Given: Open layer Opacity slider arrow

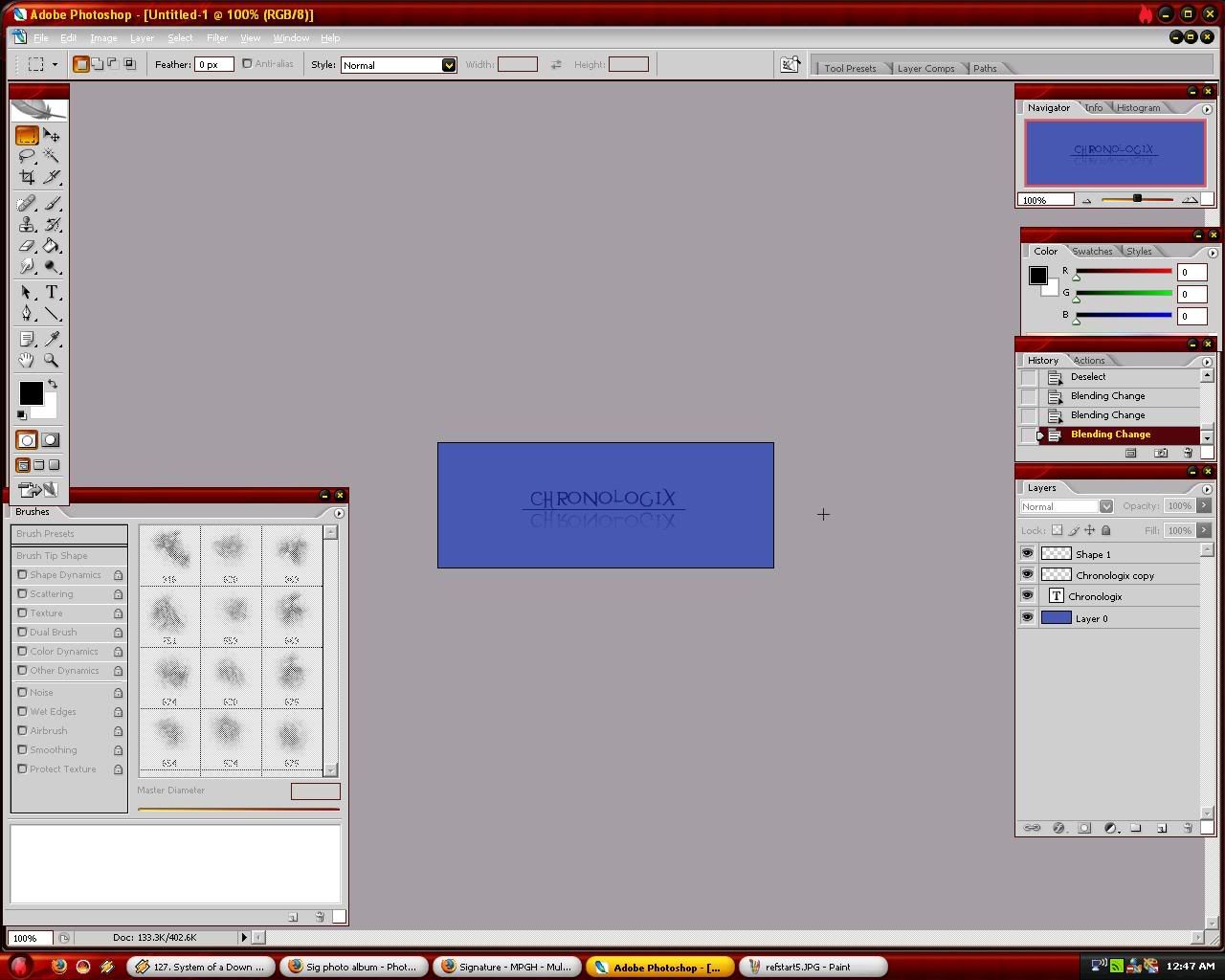Looking at the screenshot, I should pos(1204,506).
